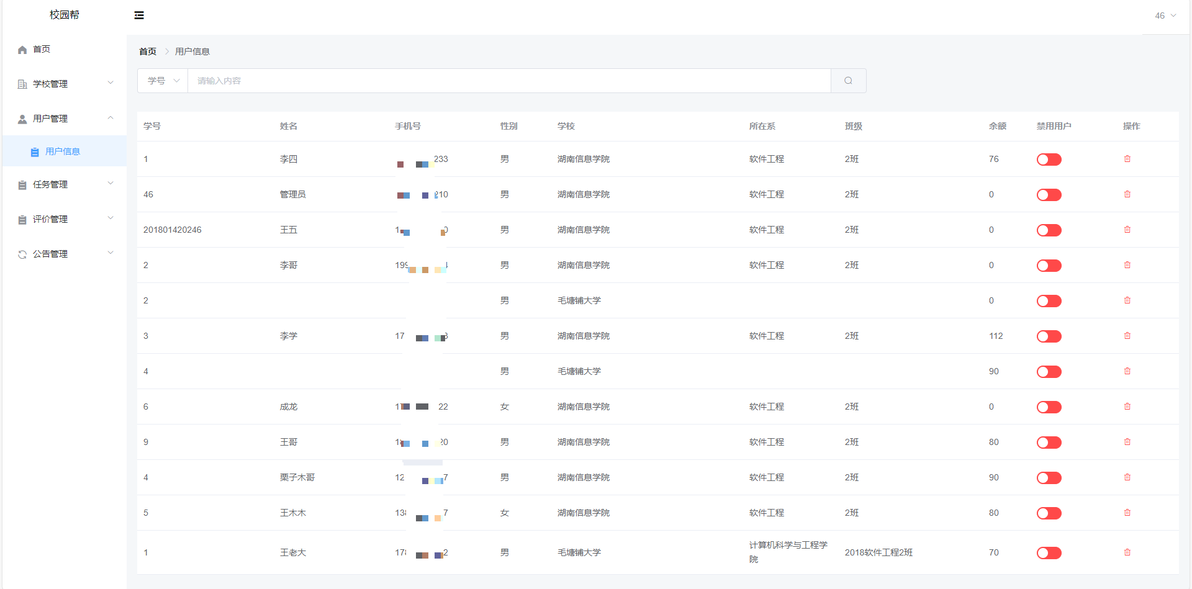This screenshot has height=589, width=1192.
Task: Open the user 46 account dropdown
Action: coord(1165,15)
